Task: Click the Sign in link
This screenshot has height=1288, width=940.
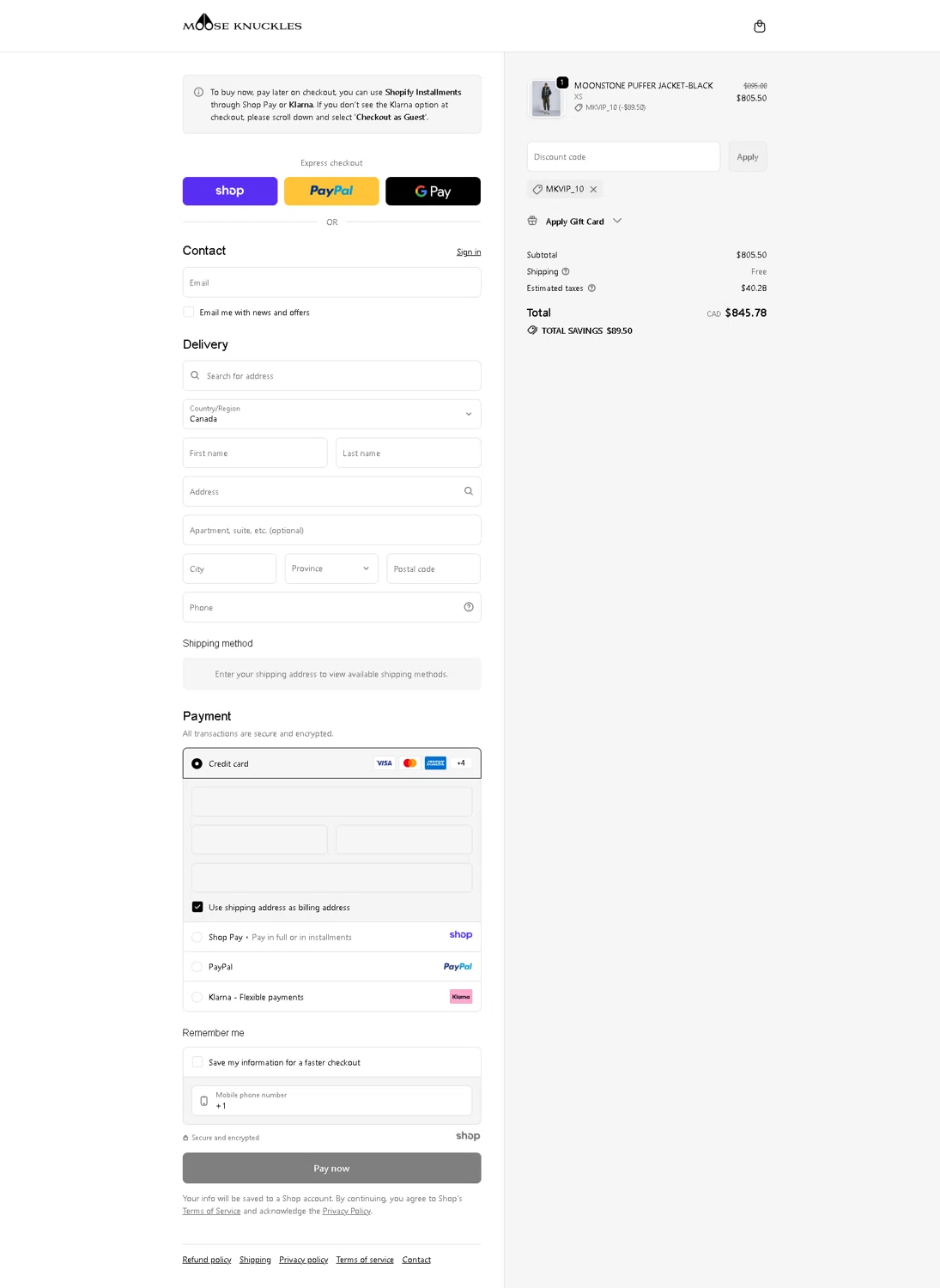Action: coord(469,252)
